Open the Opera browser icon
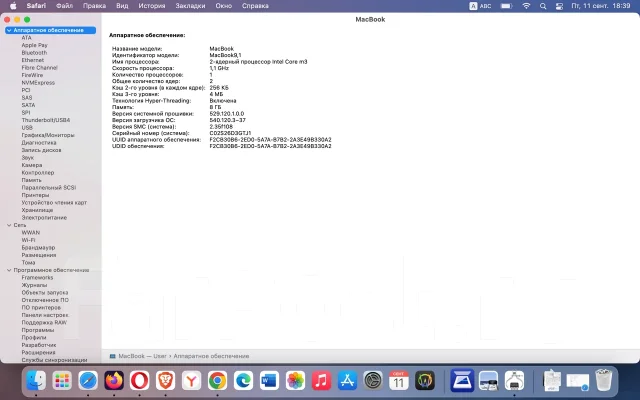640x400 pixels. [x=140, y=380]
